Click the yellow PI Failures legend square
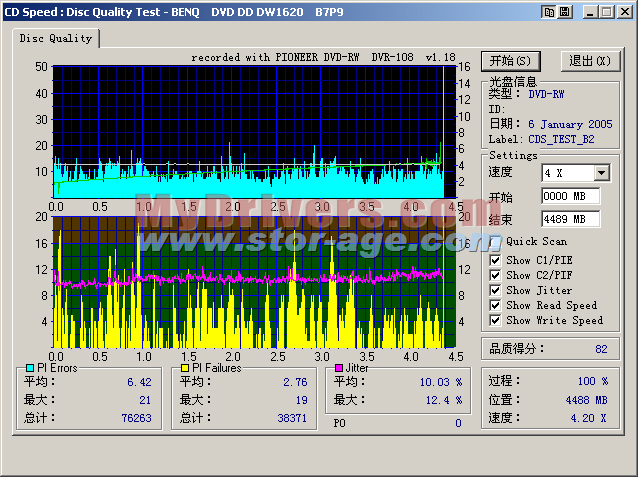This screenshot has height=477, width=638. point(186,368)
